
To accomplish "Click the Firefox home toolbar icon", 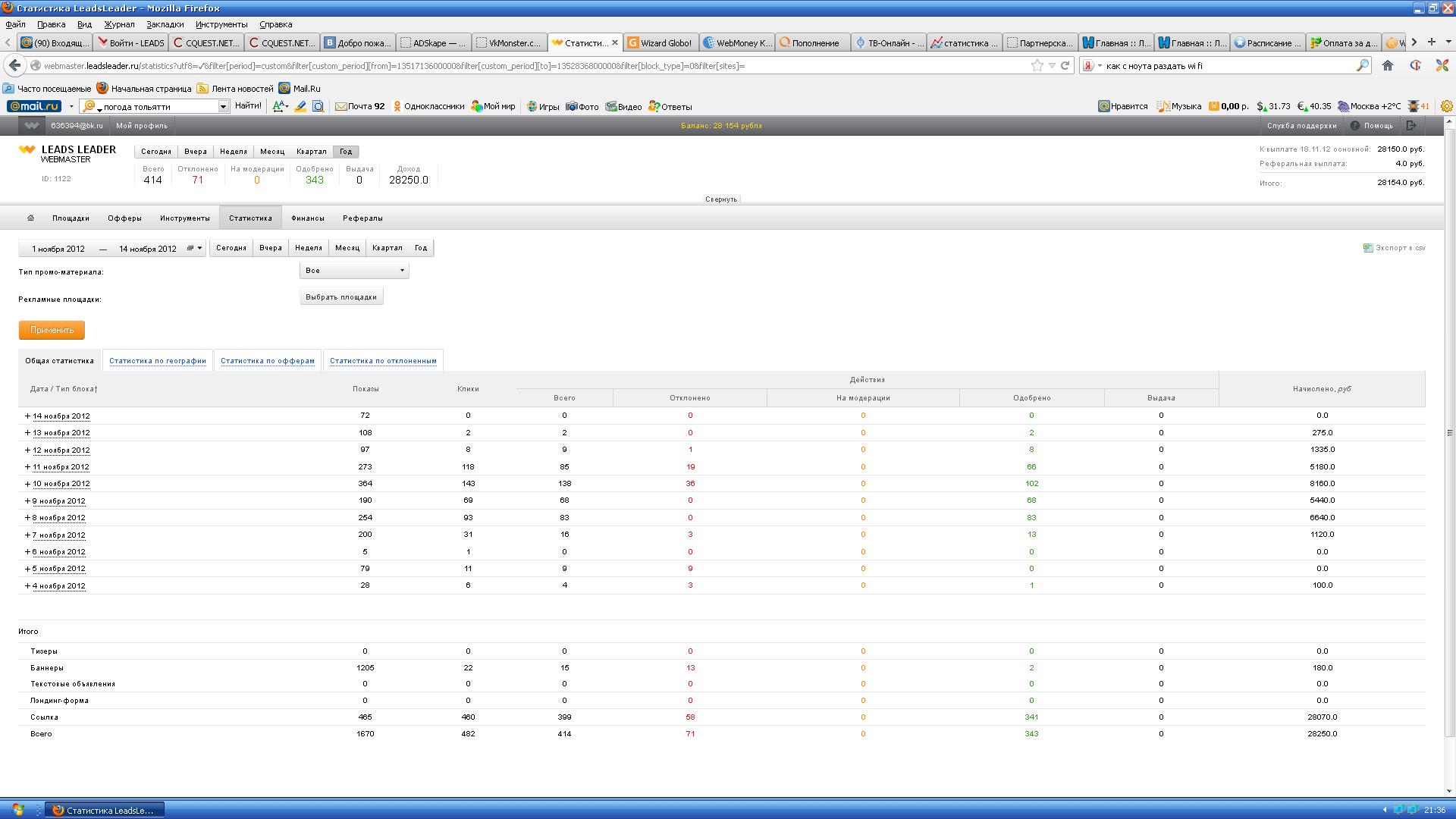I will coord(1388,66).
